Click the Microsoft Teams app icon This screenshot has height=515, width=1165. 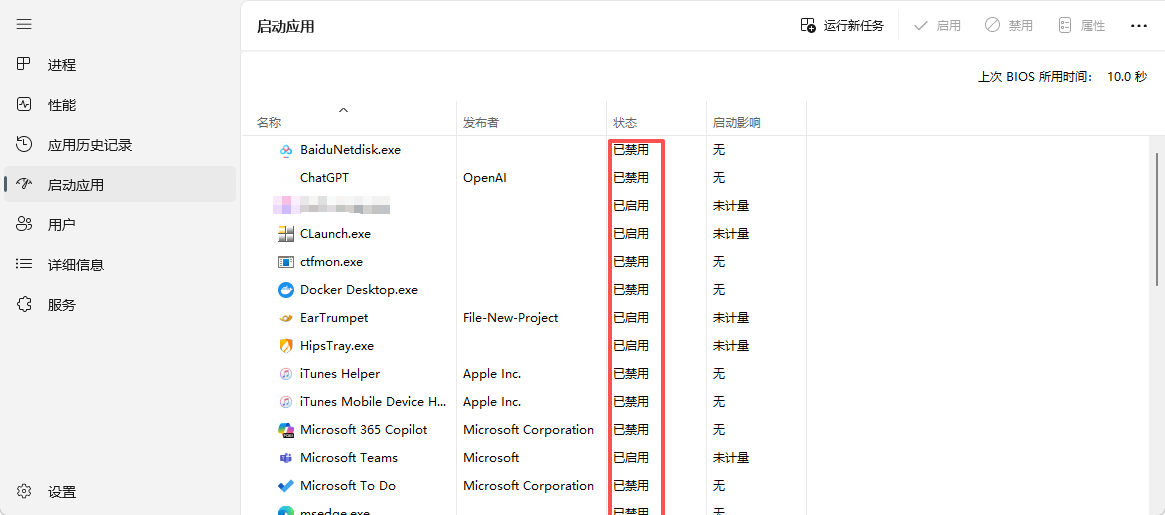[286, 458]
